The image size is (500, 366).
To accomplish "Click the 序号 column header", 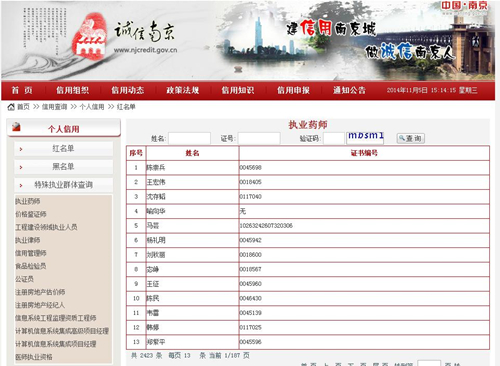I will [x=136, y=153].
